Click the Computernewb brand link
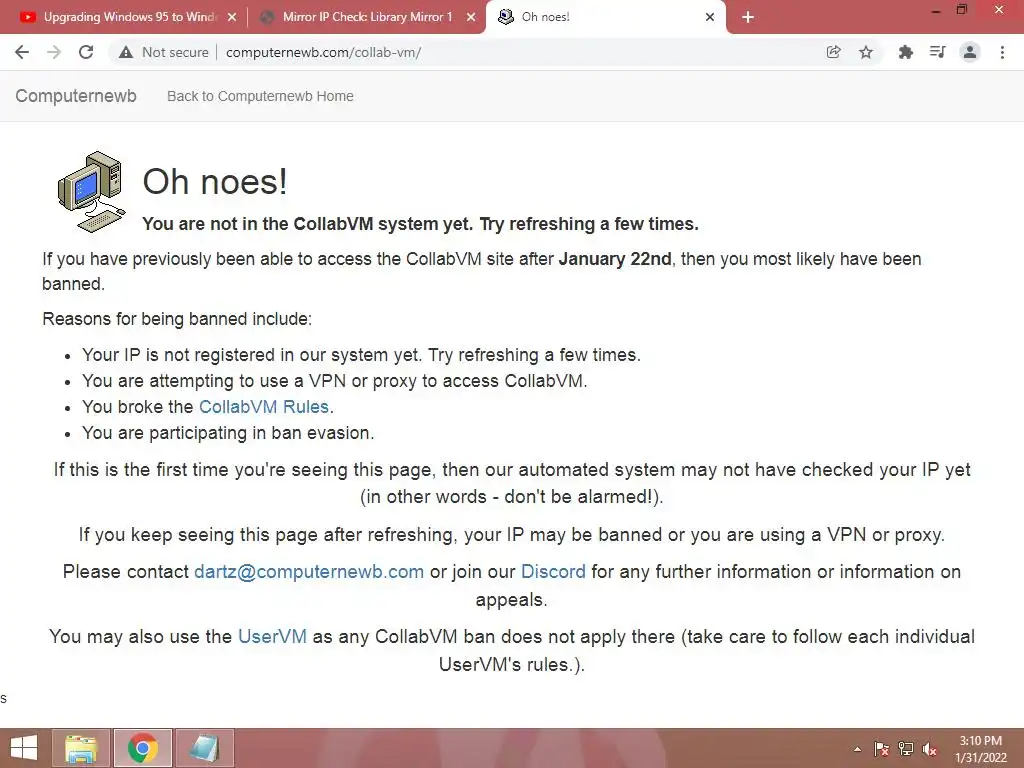The height and width of the screenshot is (768, 1024). (76, 96)
